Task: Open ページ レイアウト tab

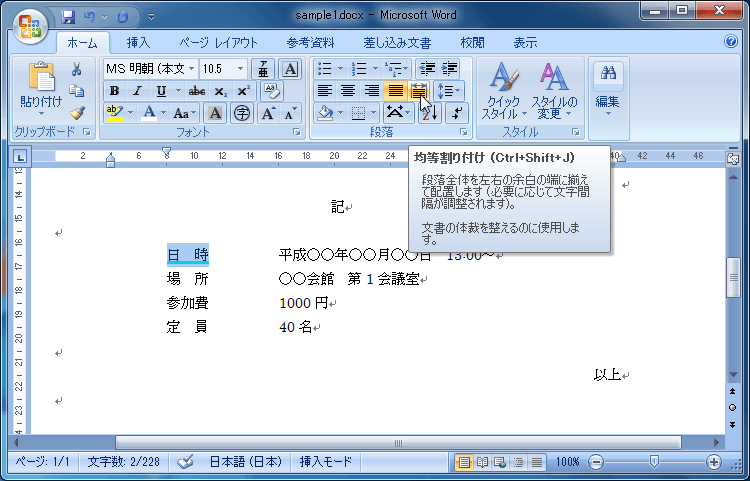Action: tap(219, 43)
